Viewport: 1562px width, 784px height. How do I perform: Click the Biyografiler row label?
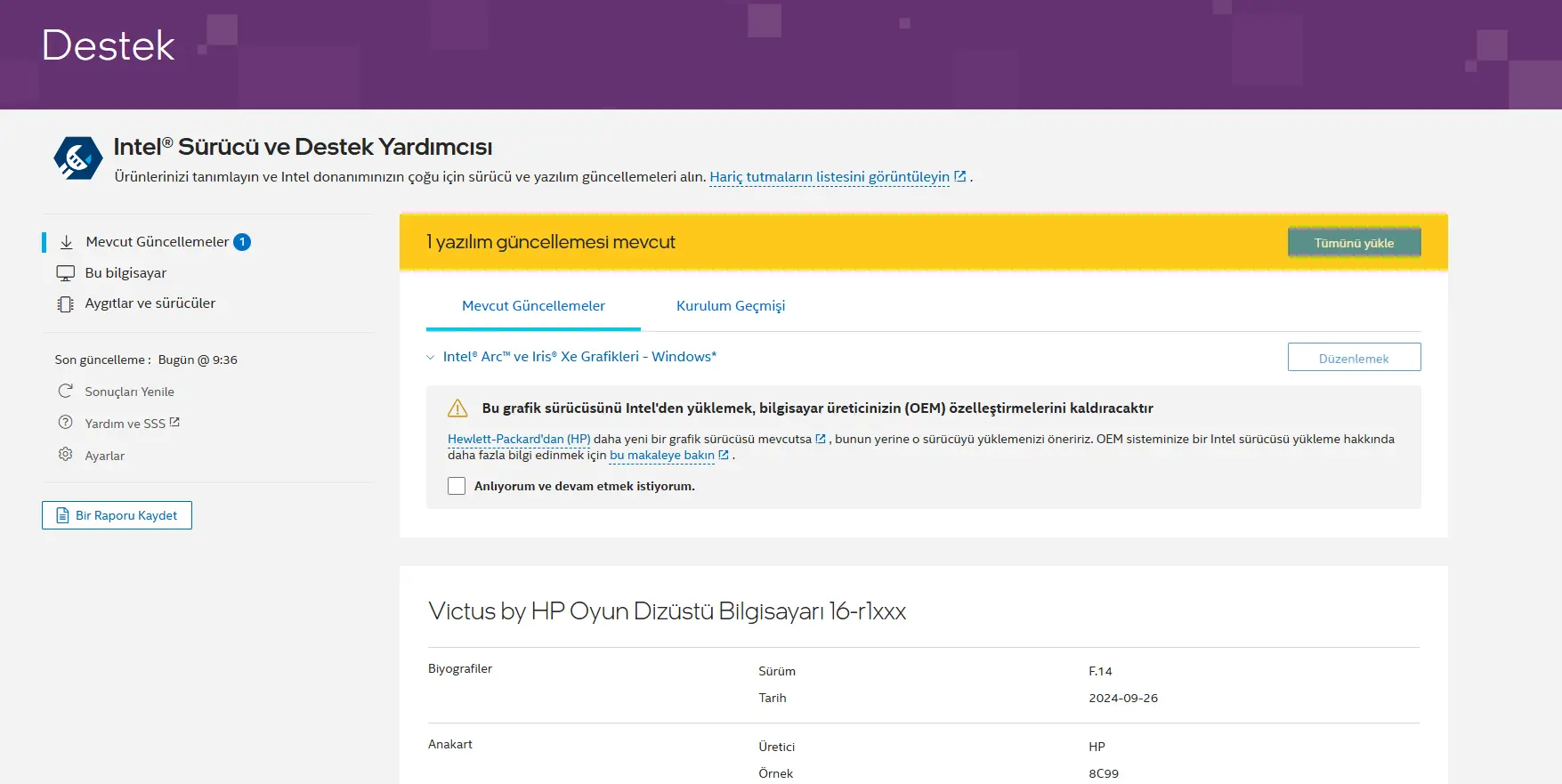460,668
